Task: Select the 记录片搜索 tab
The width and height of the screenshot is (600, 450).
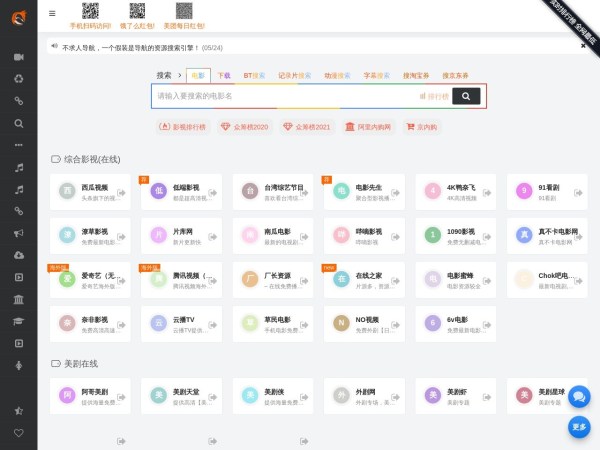Action: [x=294, y=75]
